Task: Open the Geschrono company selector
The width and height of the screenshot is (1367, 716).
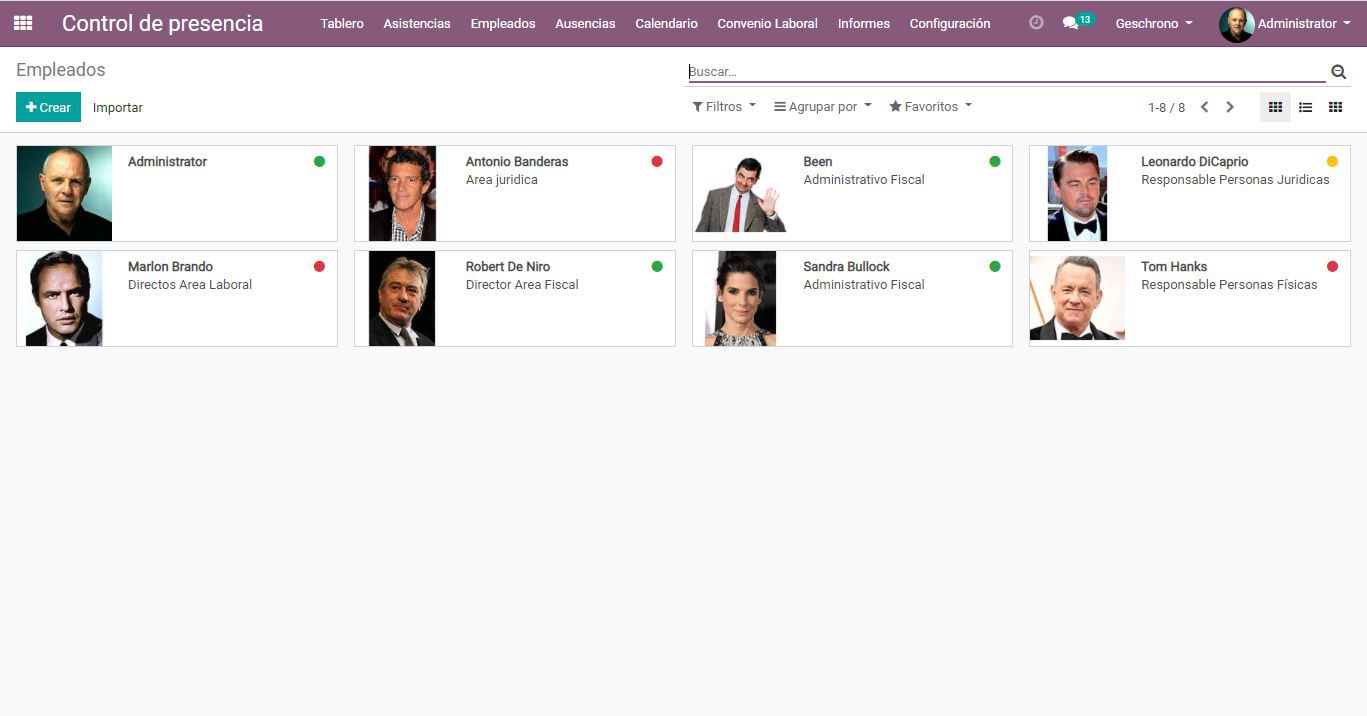Action: [x=1153, y=23]
